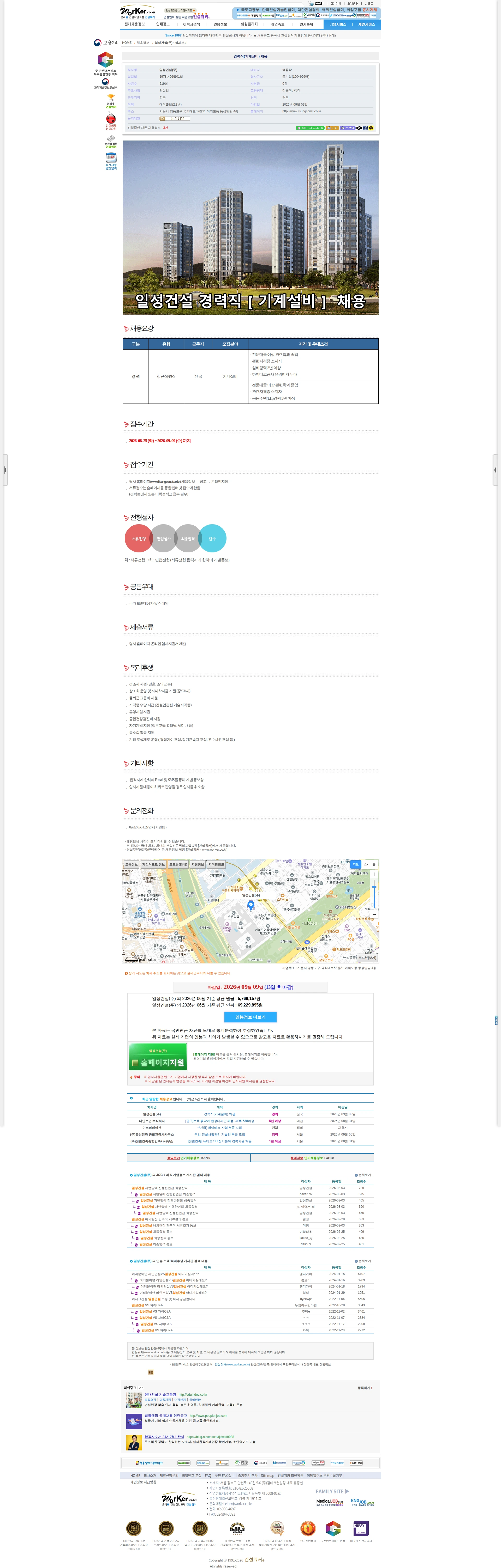
Task: Toggle 지형정보 map overlay
Action: pos(198,864)
